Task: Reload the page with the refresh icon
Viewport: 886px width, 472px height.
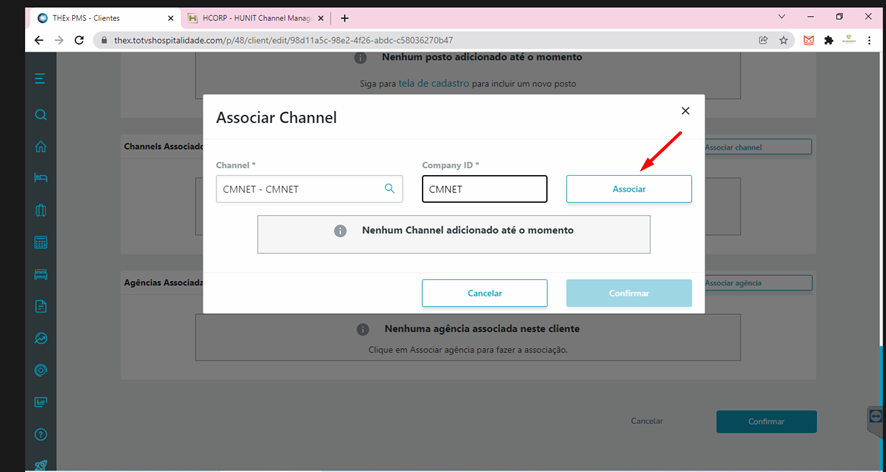Action: point(79,40)
